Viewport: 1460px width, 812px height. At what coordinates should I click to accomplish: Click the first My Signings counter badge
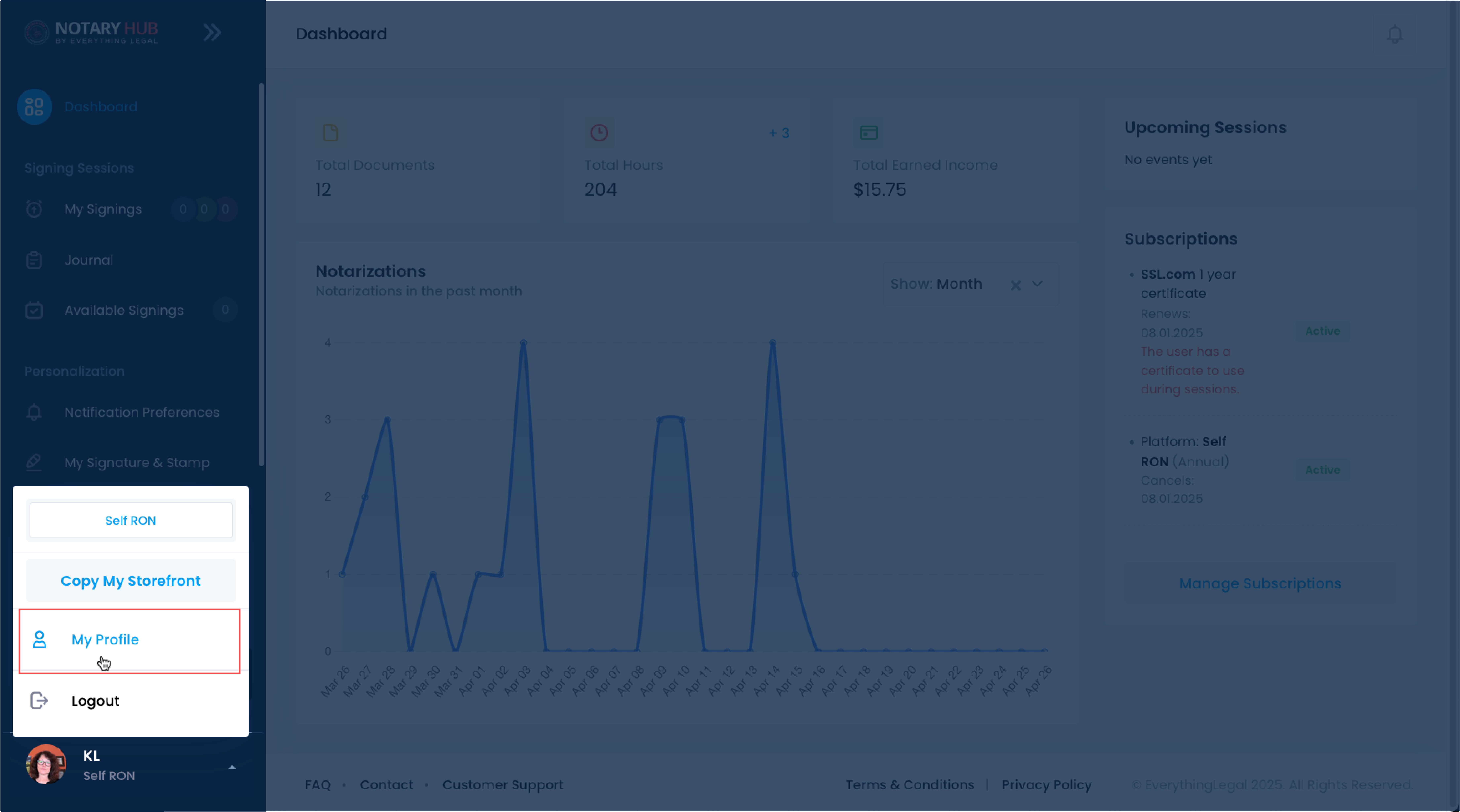coord(183,209)
